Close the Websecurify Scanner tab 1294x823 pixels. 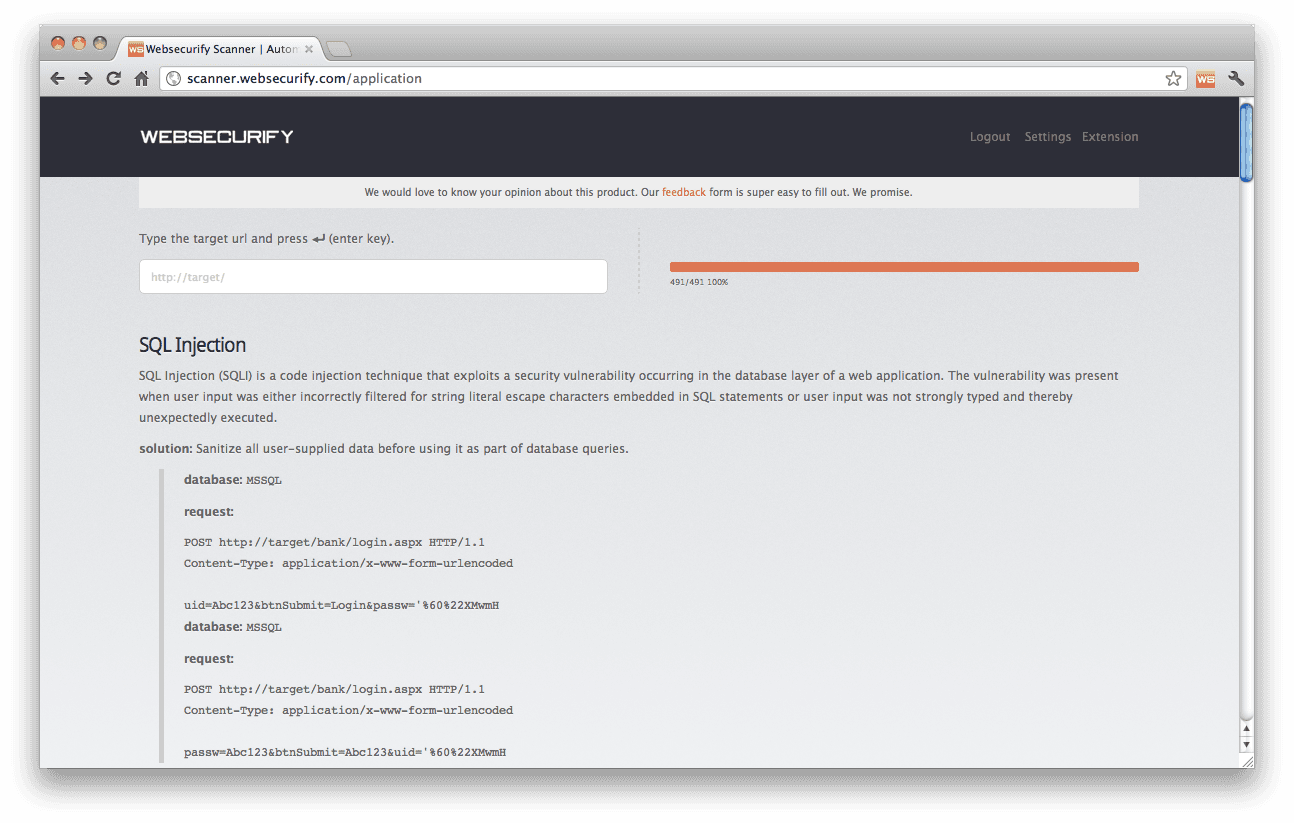pos(309,48)
